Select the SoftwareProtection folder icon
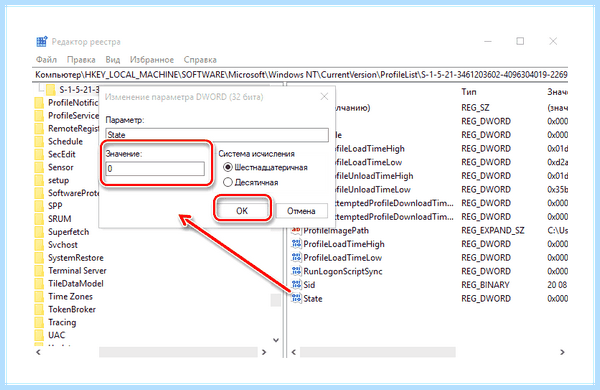This screenshot has width=600, height=390. (x=39, y=193)
